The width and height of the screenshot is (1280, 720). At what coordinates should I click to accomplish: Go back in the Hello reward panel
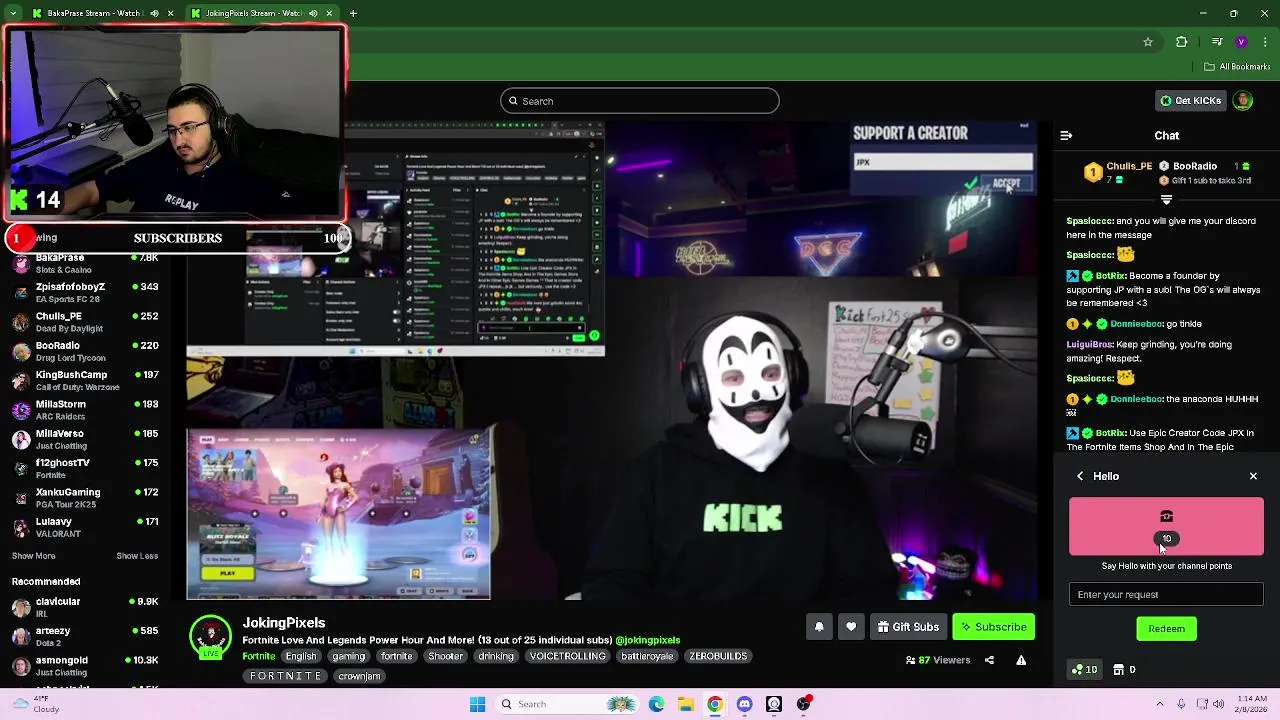(x=1080, y=476)
